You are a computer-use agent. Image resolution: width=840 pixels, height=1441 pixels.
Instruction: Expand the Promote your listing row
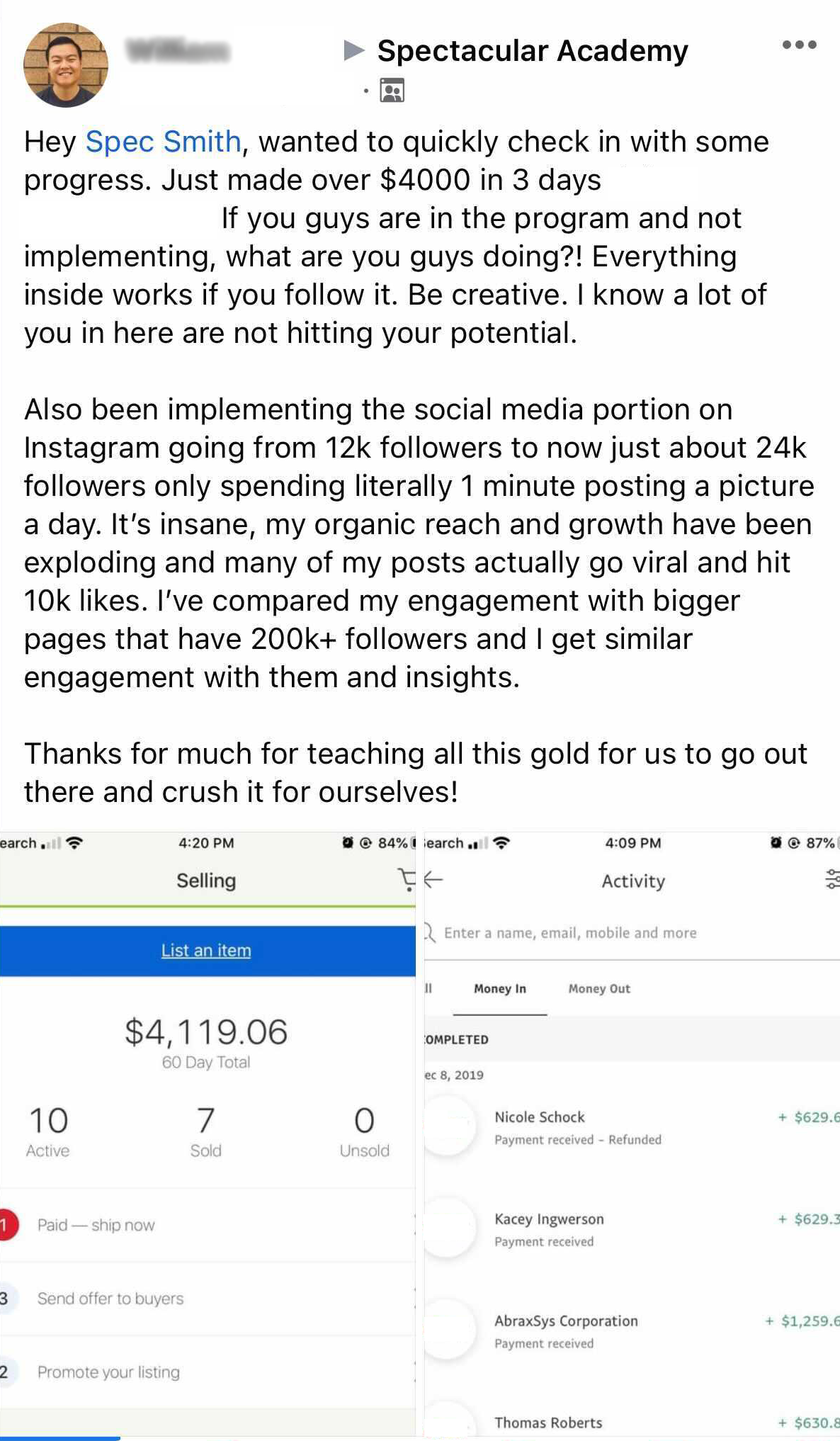[x=205, y=1372]
